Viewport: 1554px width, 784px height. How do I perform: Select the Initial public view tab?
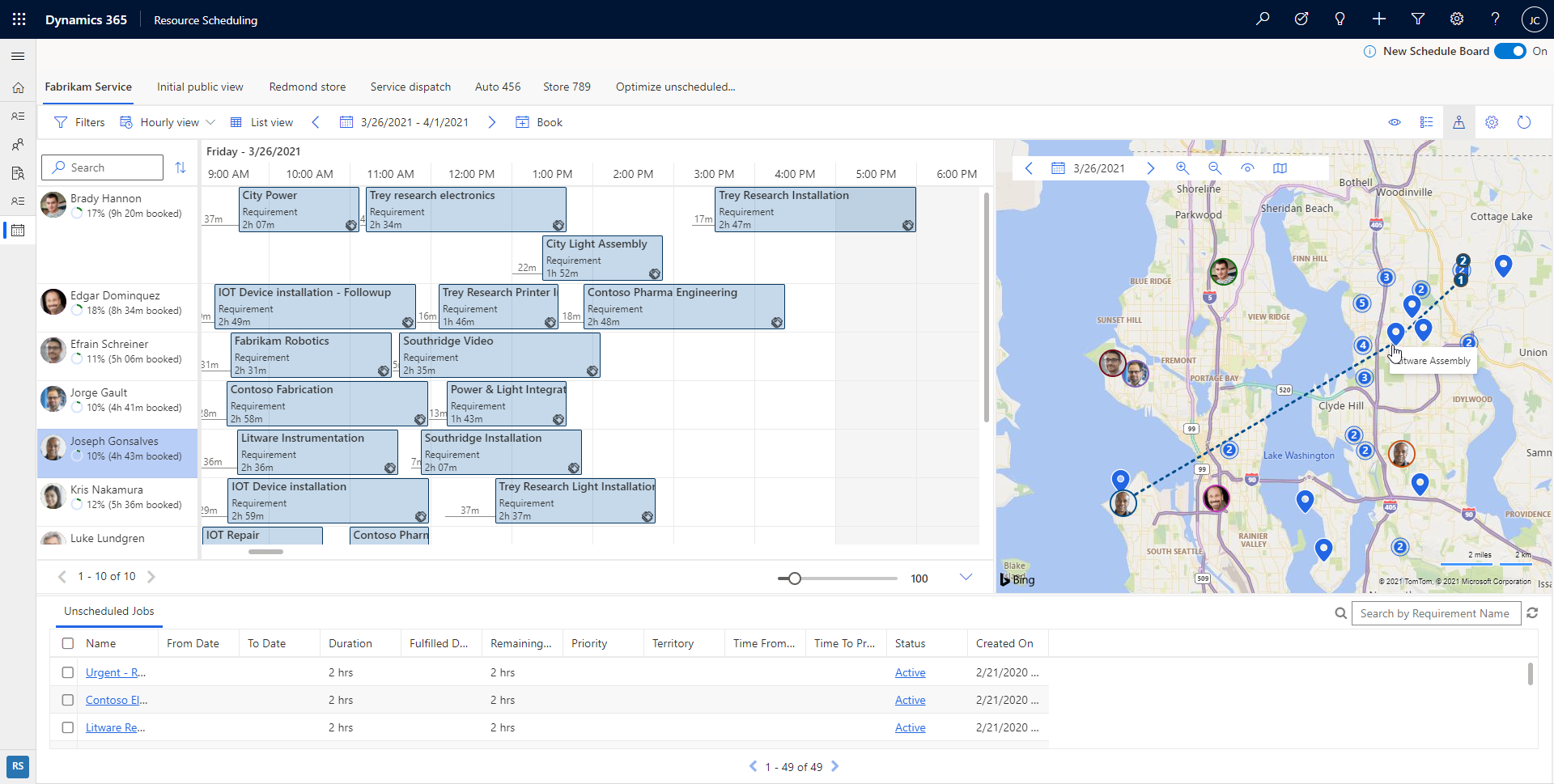coord(200,87)
